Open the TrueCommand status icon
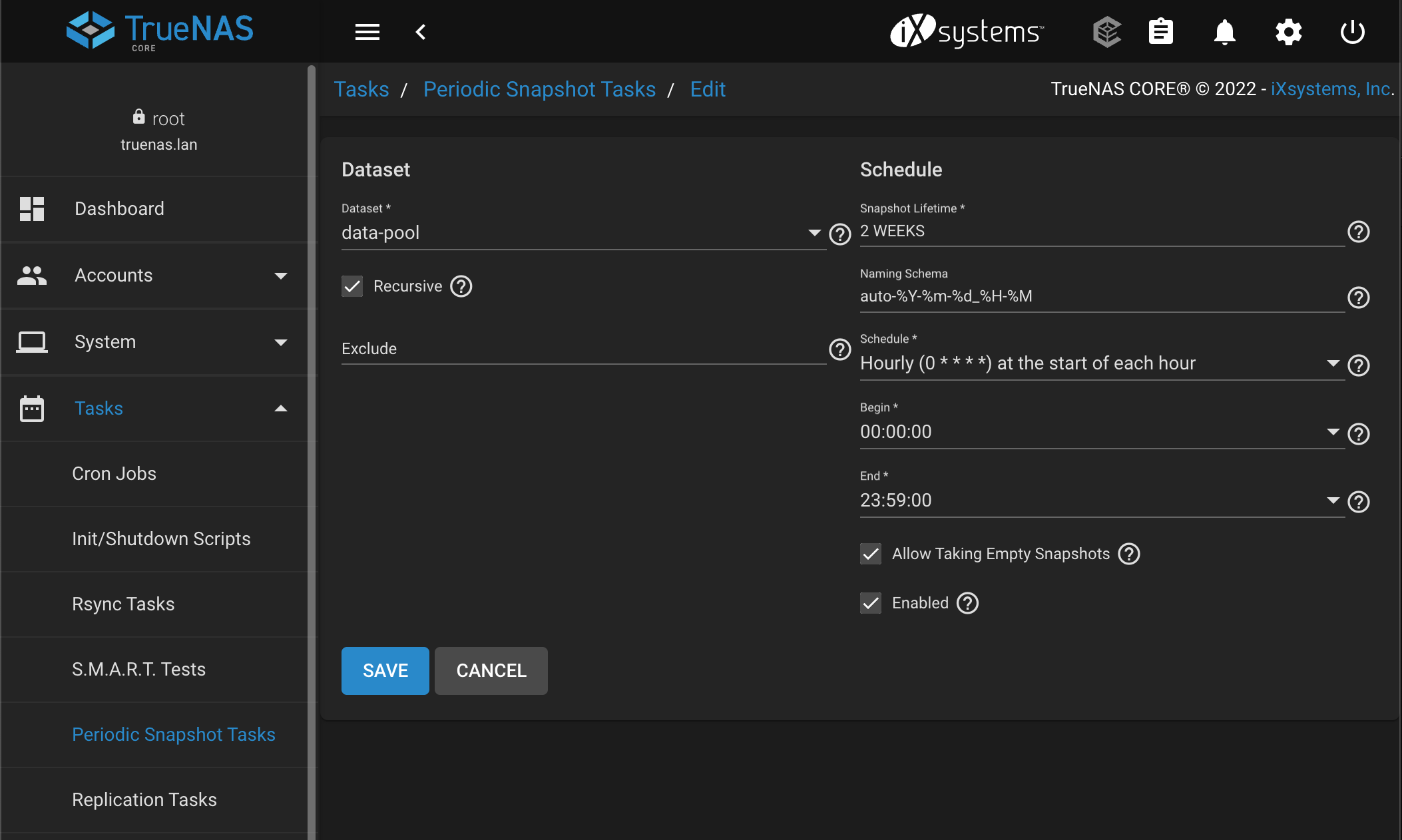 (1106, 32)
